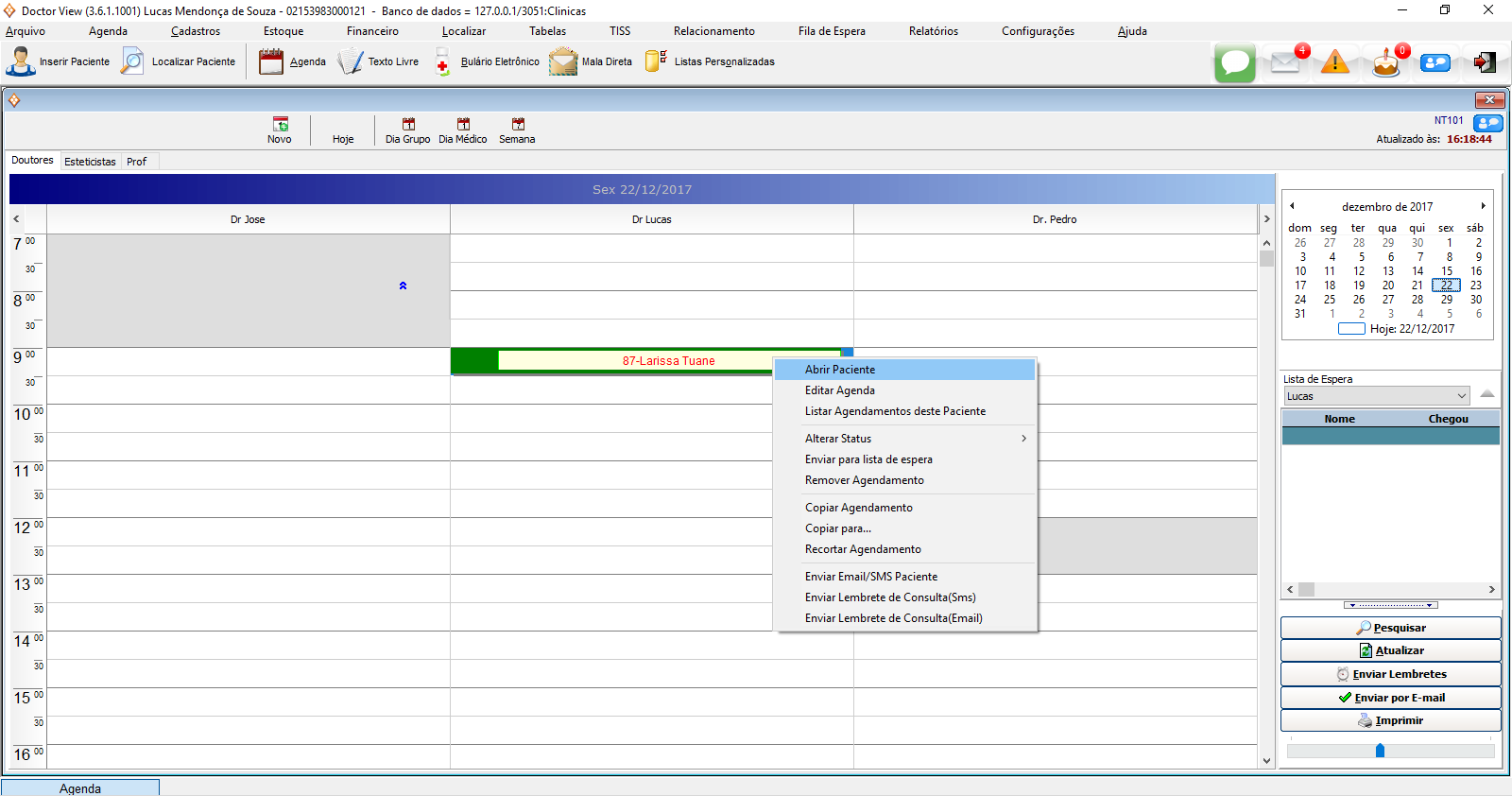Viewport: 1512px width, 796px height.
Task: Click the warning alert triangle icon
Action: 1334,63
